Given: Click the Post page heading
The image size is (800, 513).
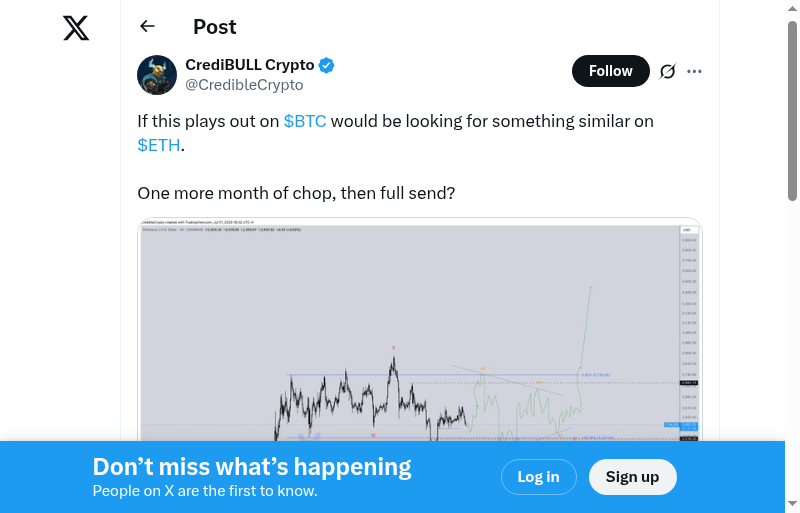Looking at the screenshot, I should 215,27.
